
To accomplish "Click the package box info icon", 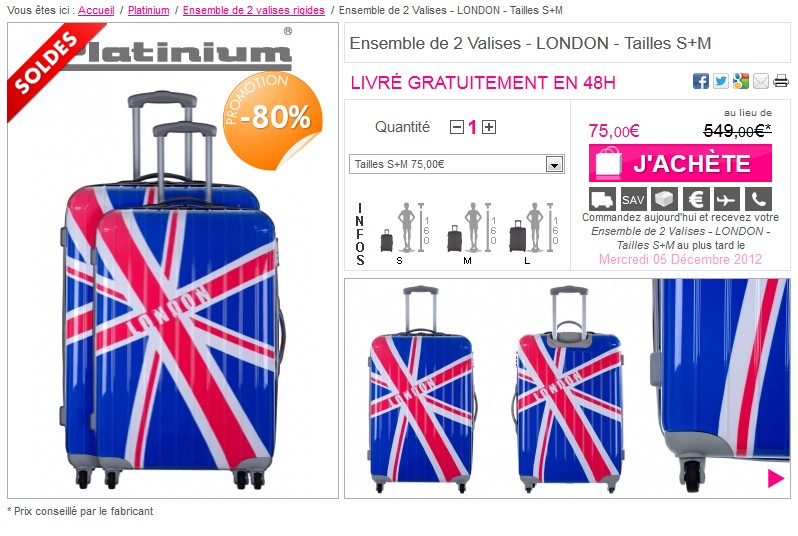I will click(664, 199).
